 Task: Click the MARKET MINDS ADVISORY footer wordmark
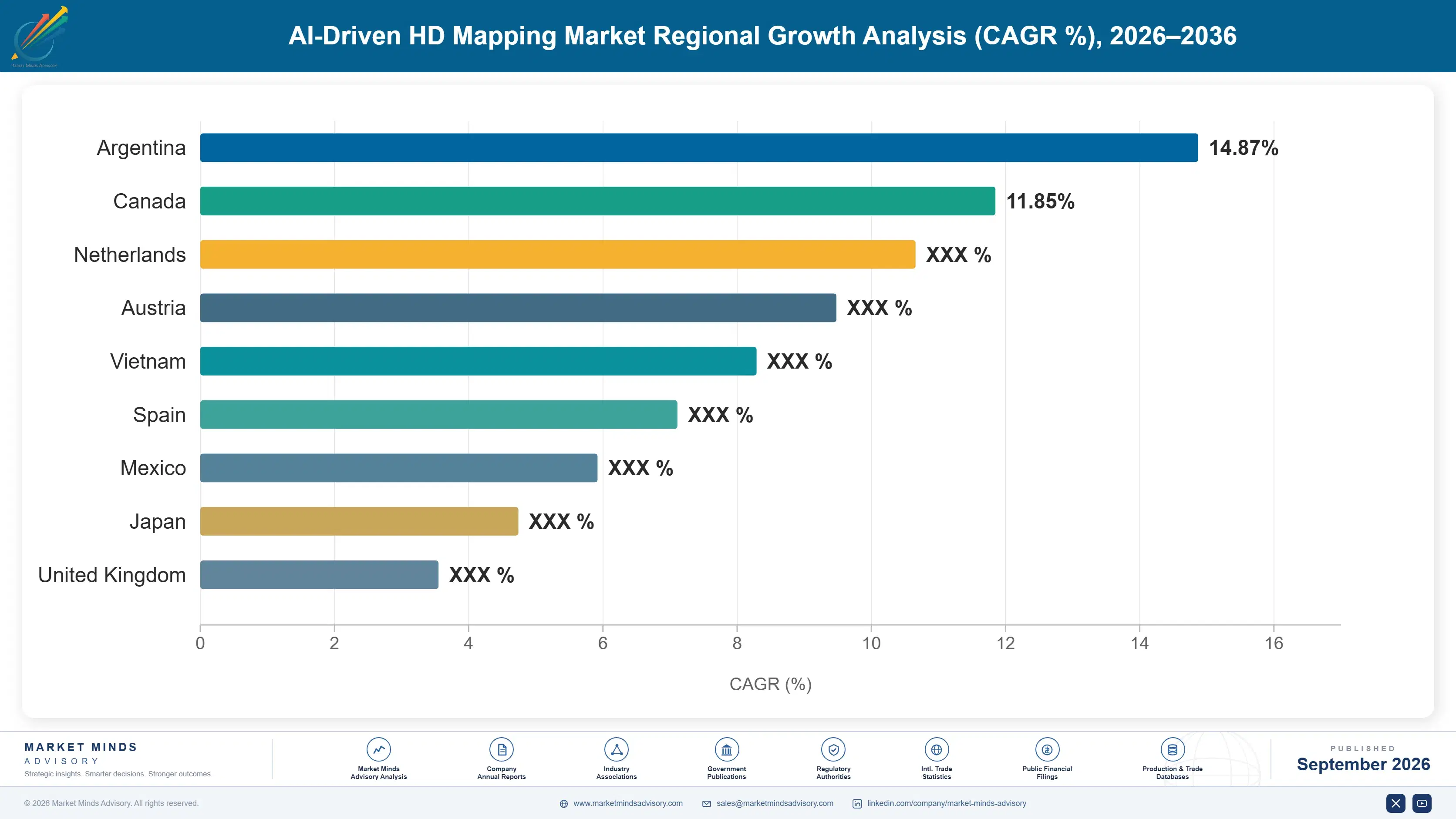point(81,753)
